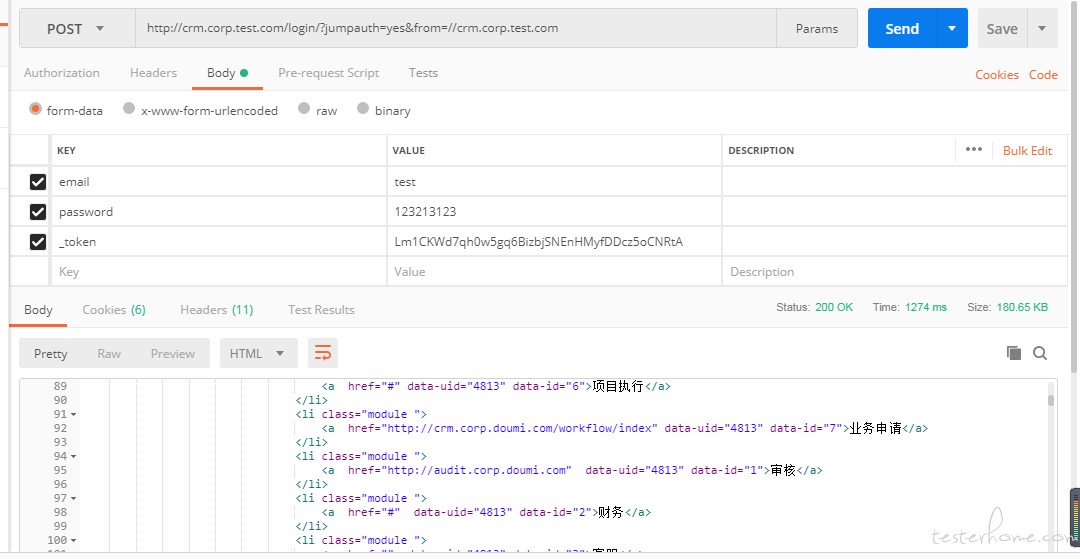Collapse code line 91 fold arrow
1080x559 pixels.
click(x=74, y=414)
